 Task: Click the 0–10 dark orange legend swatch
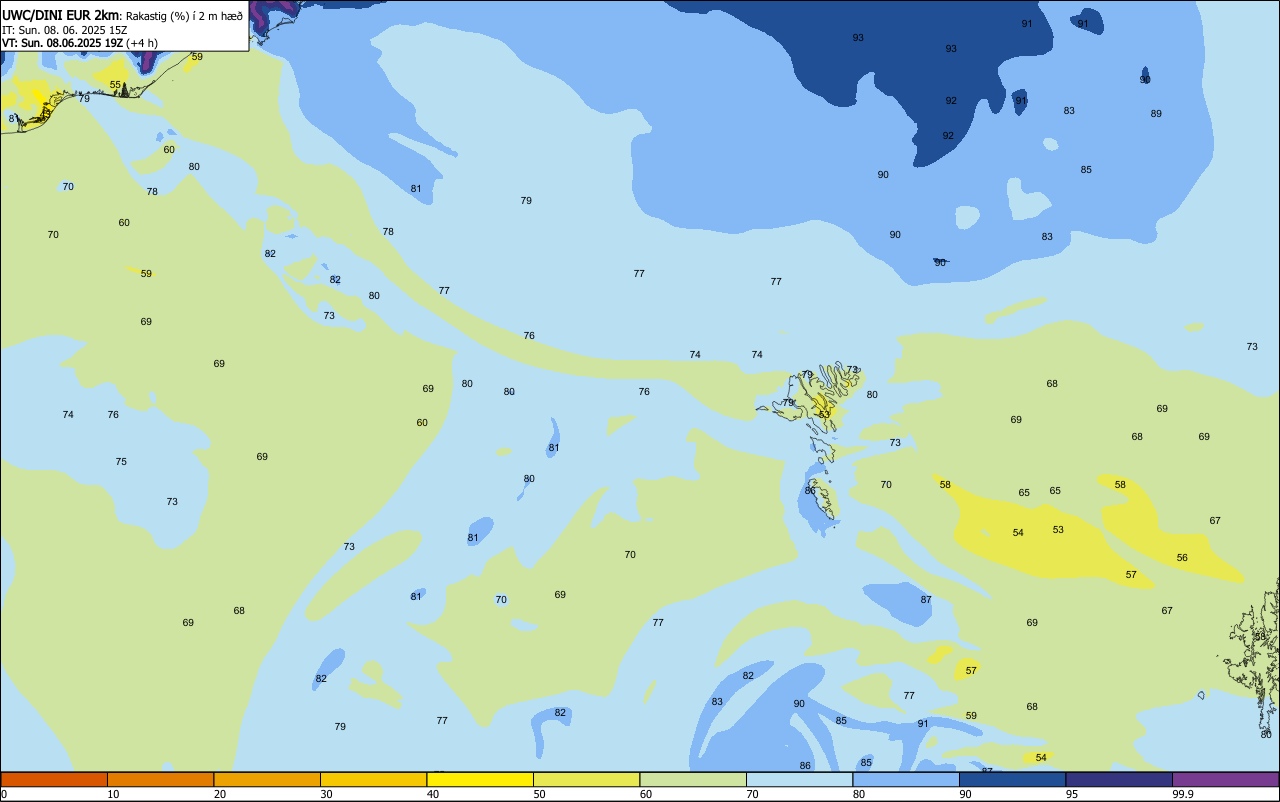tap(54, 779)
